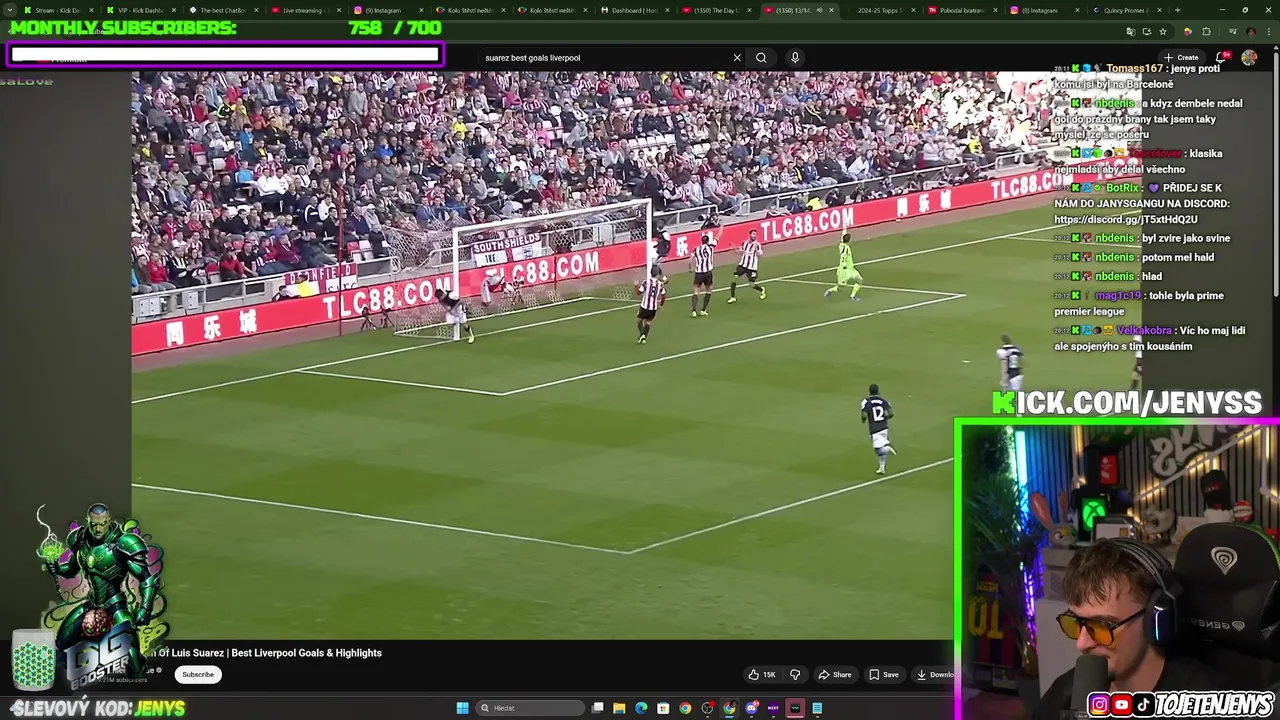Dislike the Luis Suarez video
This screenshot has width=1280, height=720.
click(x=795, y=674)
